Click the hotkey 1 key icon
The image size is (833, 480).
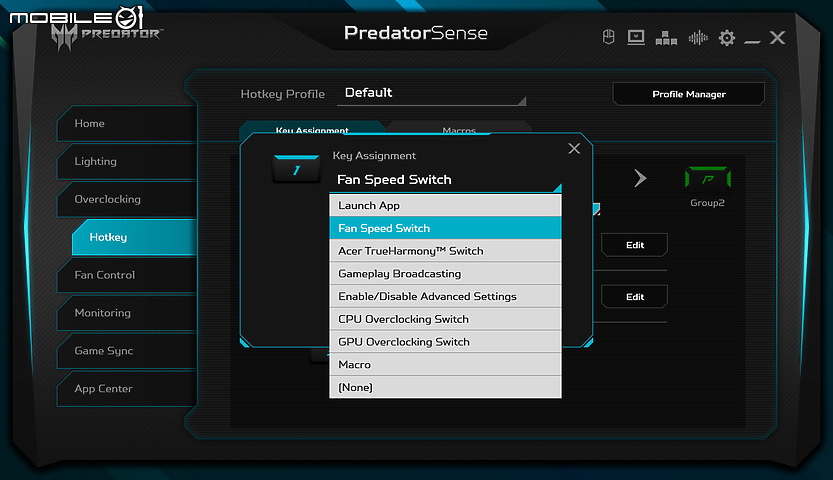tap(296, 169)
